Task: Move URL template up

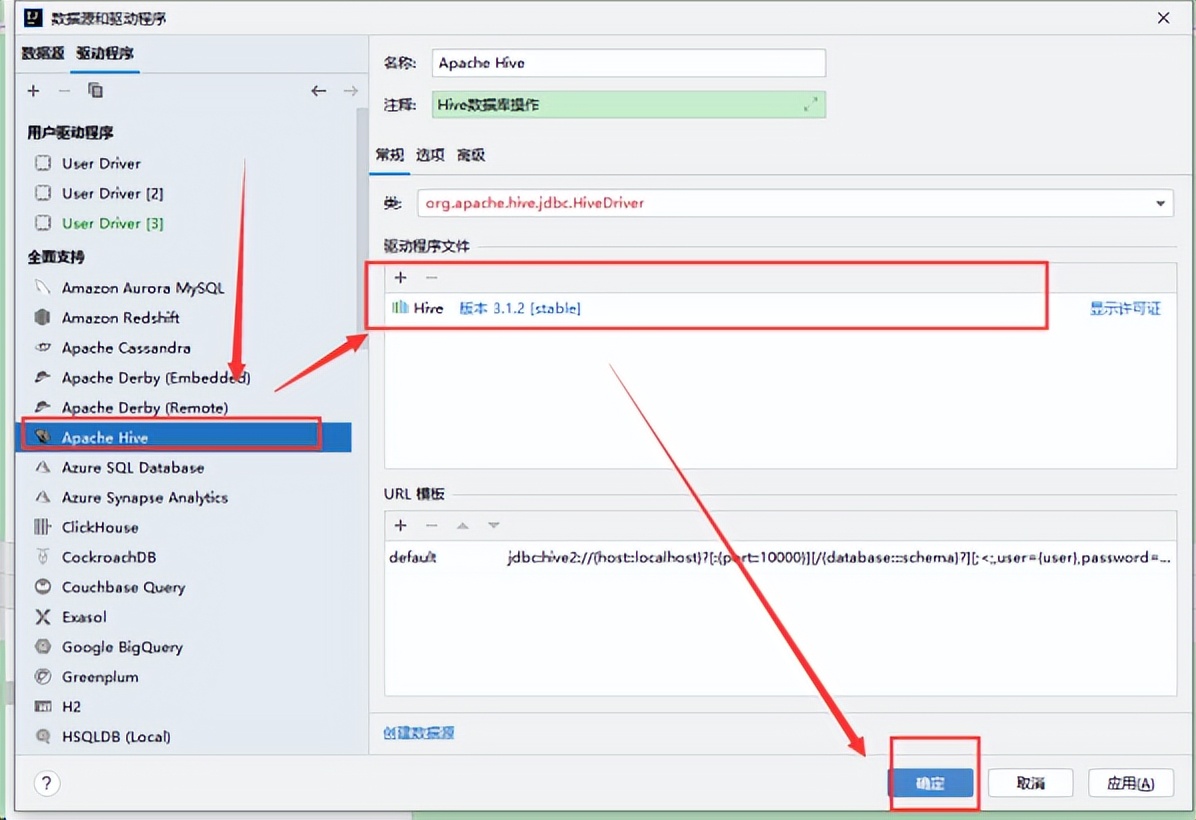Action: [x=462, y=525]
